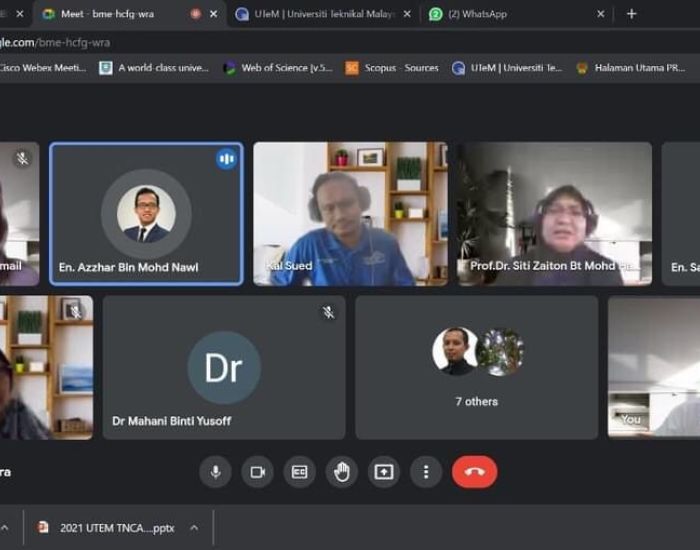Open a new browser tab
The height and width of the screenshot is (550, 700).
click(x=631, y=14)
